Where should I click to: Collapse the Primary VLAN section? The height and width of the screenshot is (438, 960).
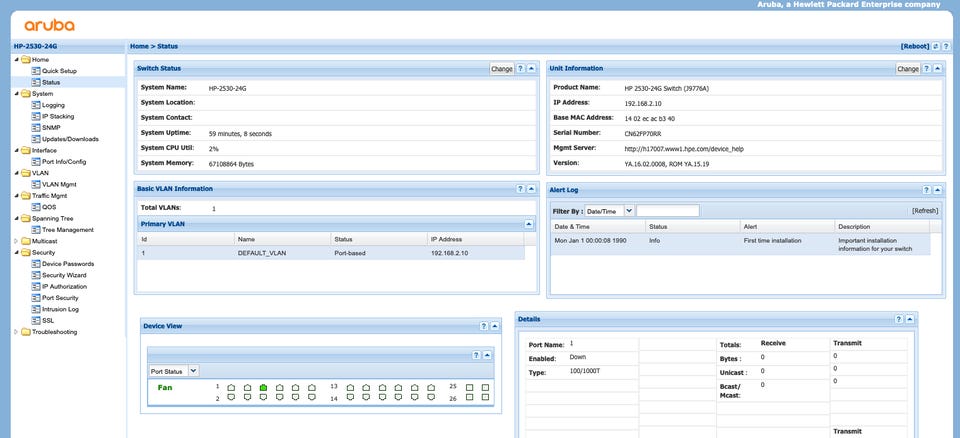tap(529, 224)
